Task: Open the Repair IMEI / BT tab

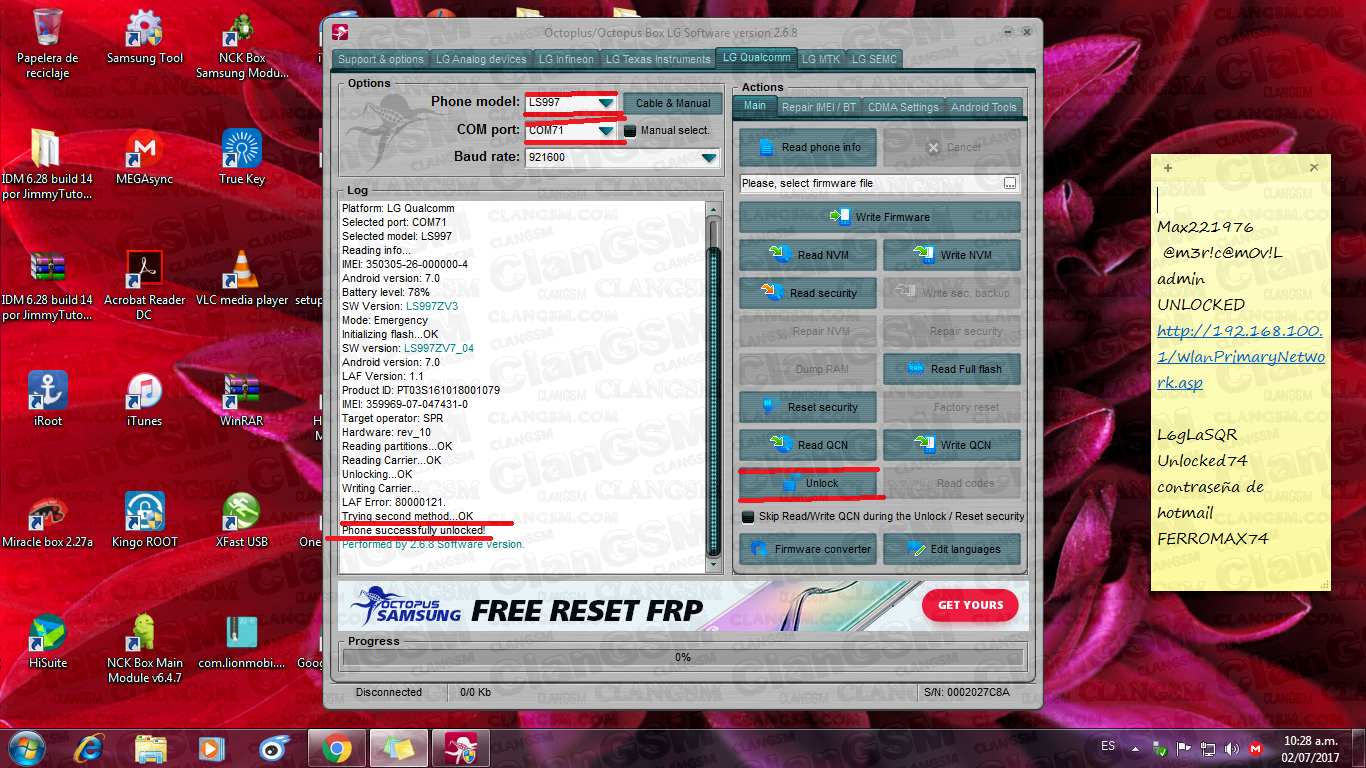Action: pyautogui.click(x=819, y=107)
